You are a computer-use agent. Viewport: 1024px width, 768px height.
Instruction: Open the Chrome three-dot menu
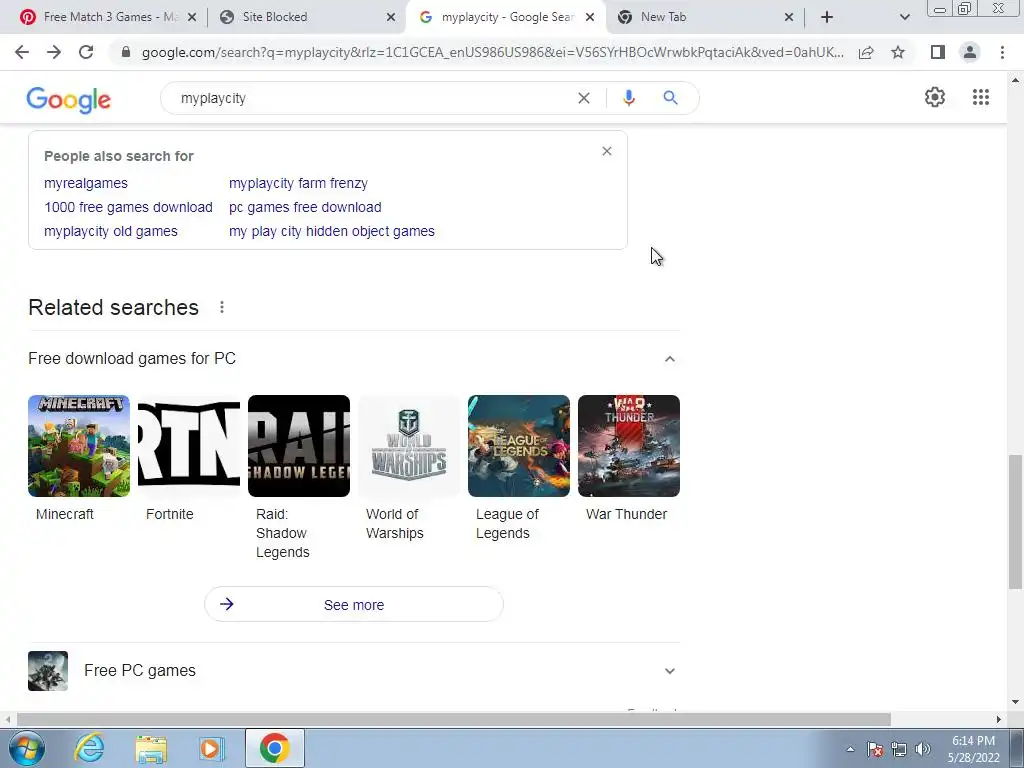click(1002, 52)
